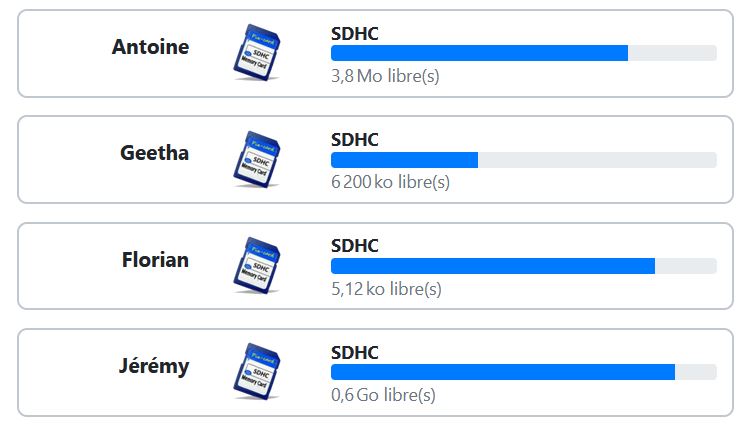Image resolution: width=751 pixels, height=435 pixels.
Task: Click the 0,6 Go libre(s) text
Action: 383,395
